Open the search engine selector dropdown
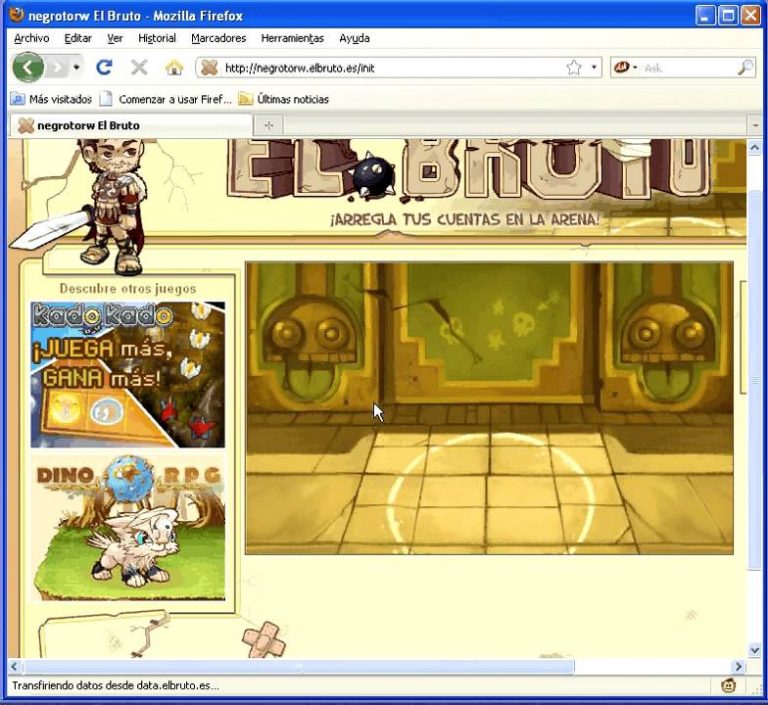 [626, 67]
